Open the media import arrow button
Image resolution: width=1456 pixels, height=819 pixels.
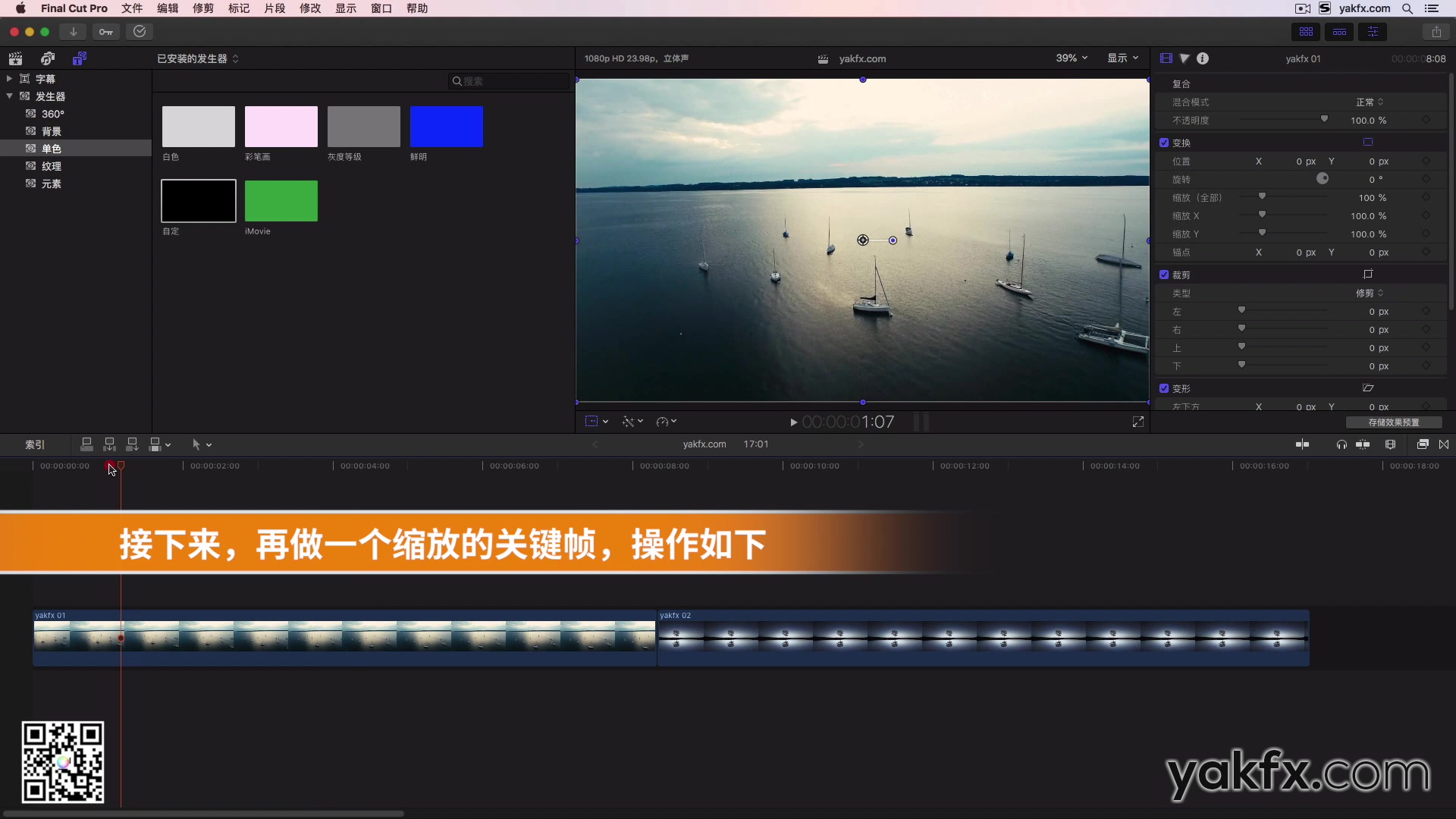pos(73,32)
